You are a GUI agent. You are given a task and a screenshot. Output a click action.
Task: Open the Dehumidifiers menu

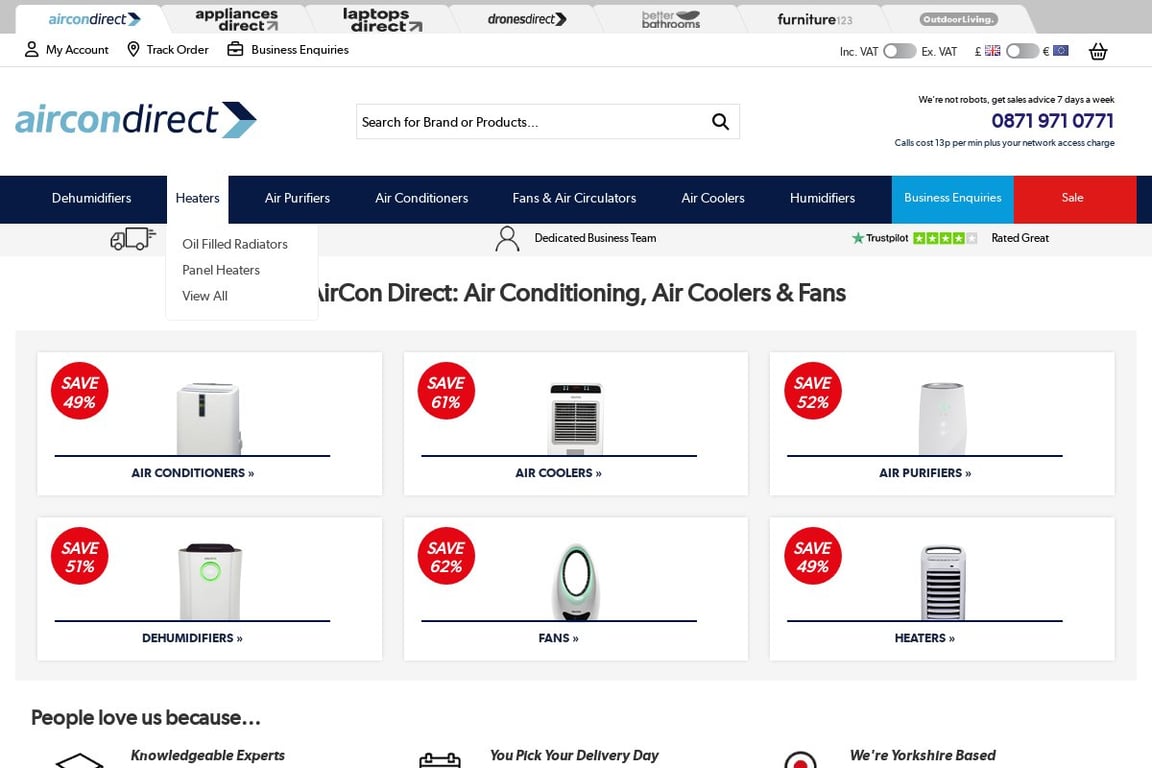pyautogui.click(x=91, y=198)
